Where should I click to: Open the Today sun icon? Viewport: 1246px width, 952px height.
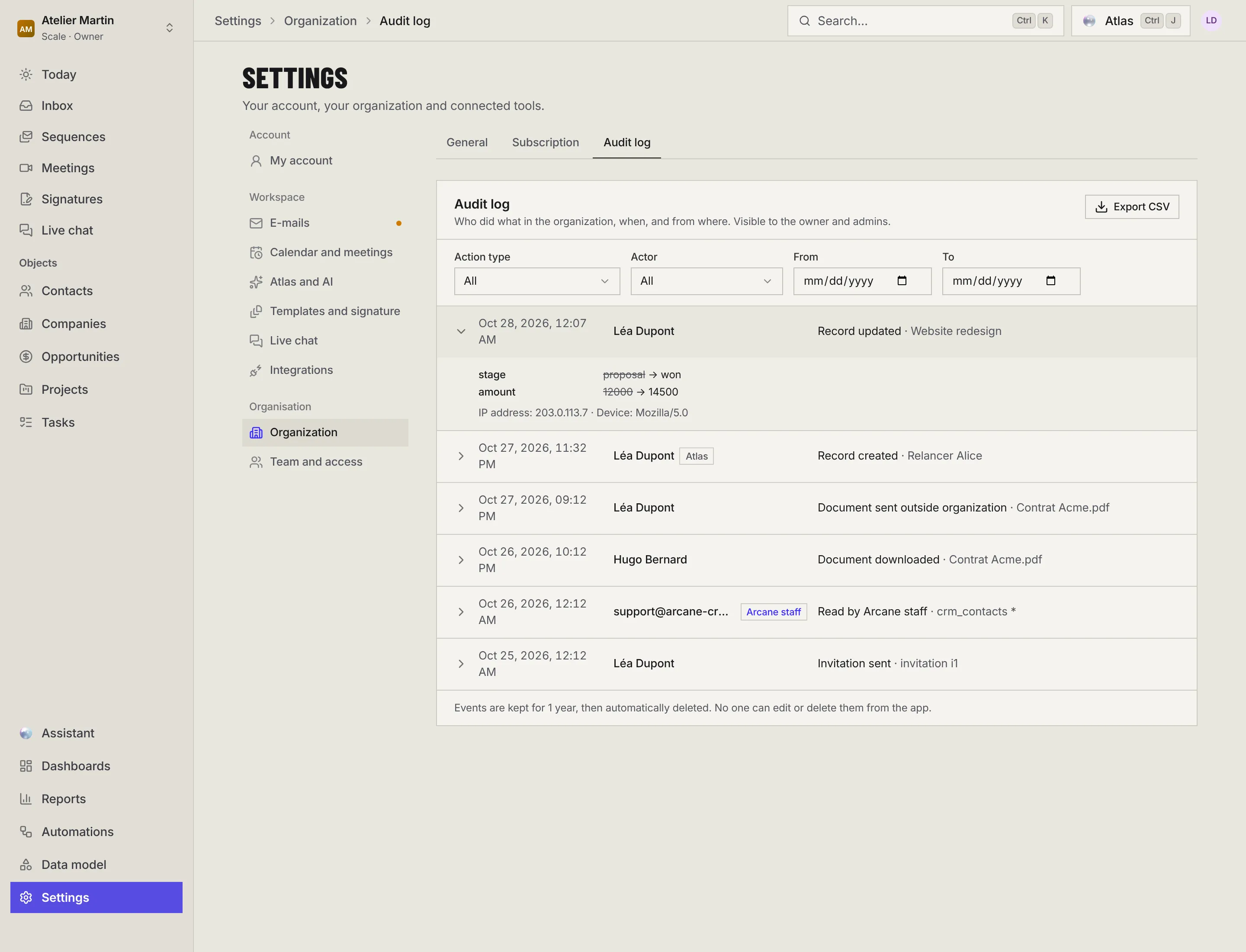(x=26, y=74)
